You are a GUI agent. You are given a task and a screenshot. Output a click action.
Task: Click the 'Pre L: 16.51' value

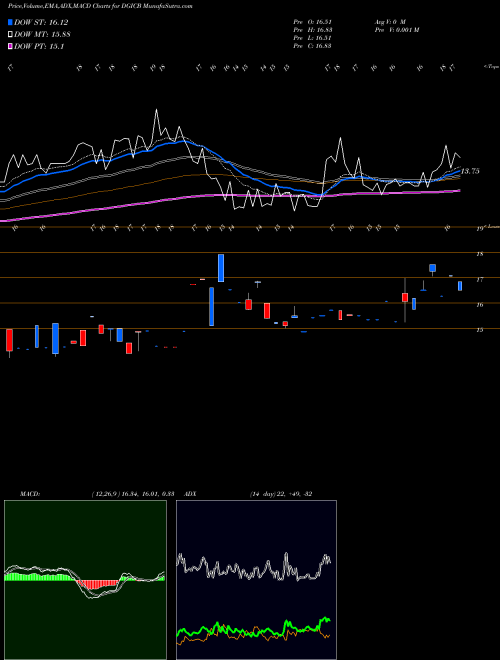pyautogui.click(x=312, y=38)
